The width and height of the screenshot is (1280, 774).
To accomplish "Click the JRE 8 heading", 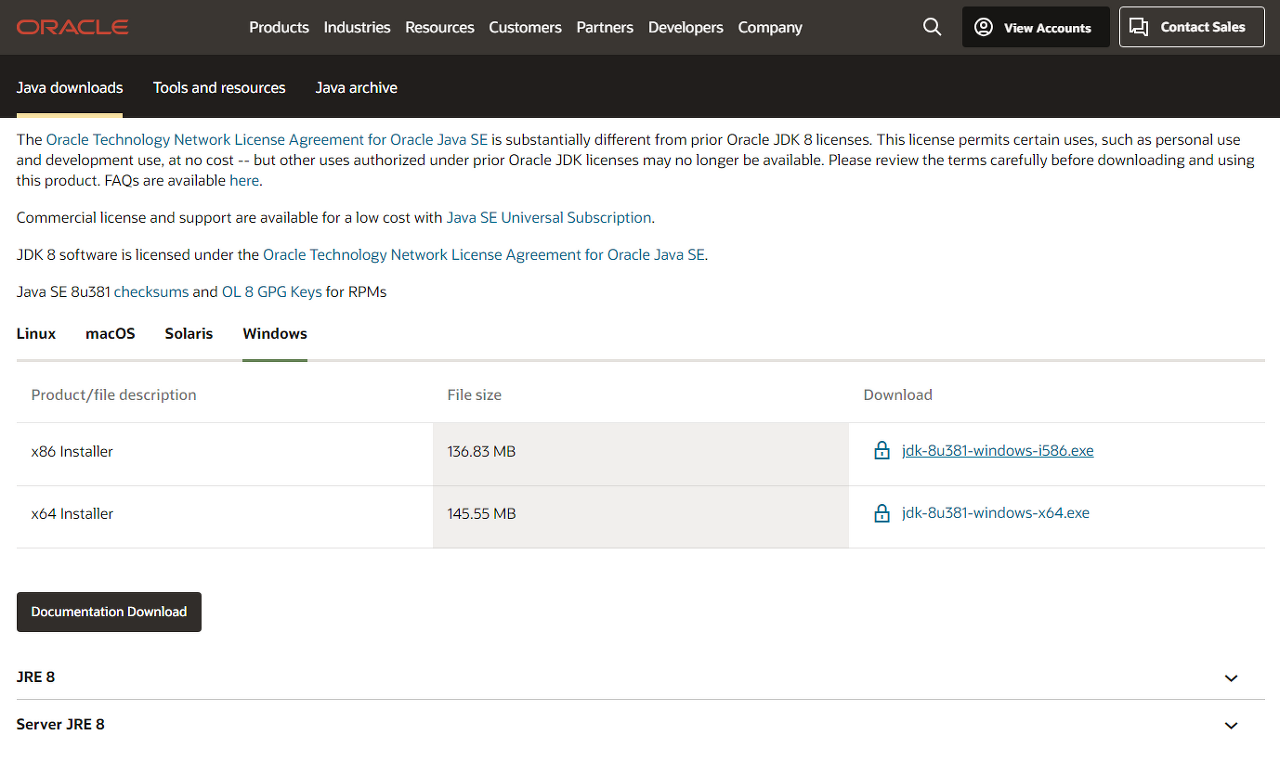I will pos(36,677).
